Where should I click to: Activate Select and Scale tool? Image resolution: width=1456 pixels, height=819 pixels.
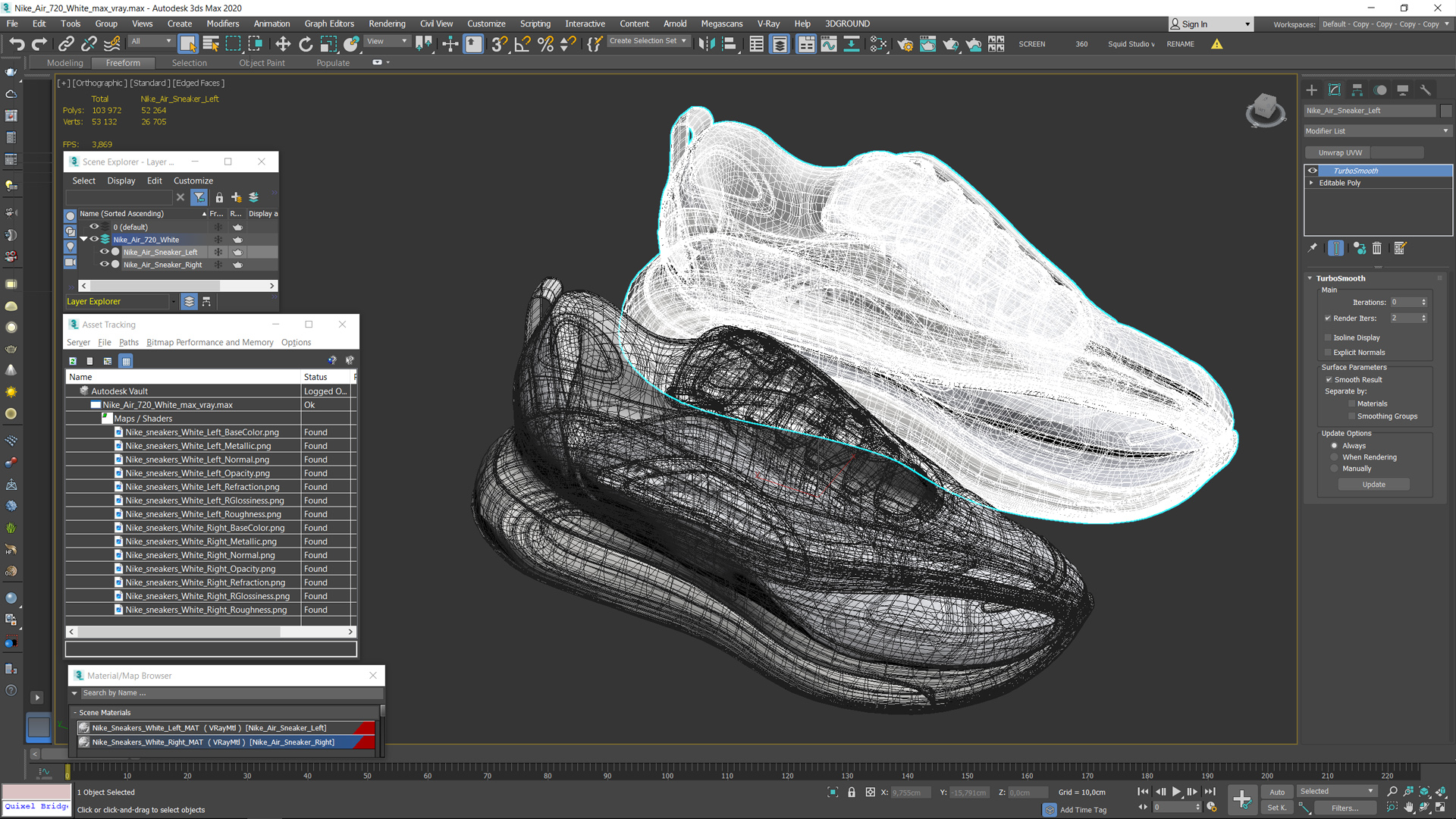(x=328, y=44)
